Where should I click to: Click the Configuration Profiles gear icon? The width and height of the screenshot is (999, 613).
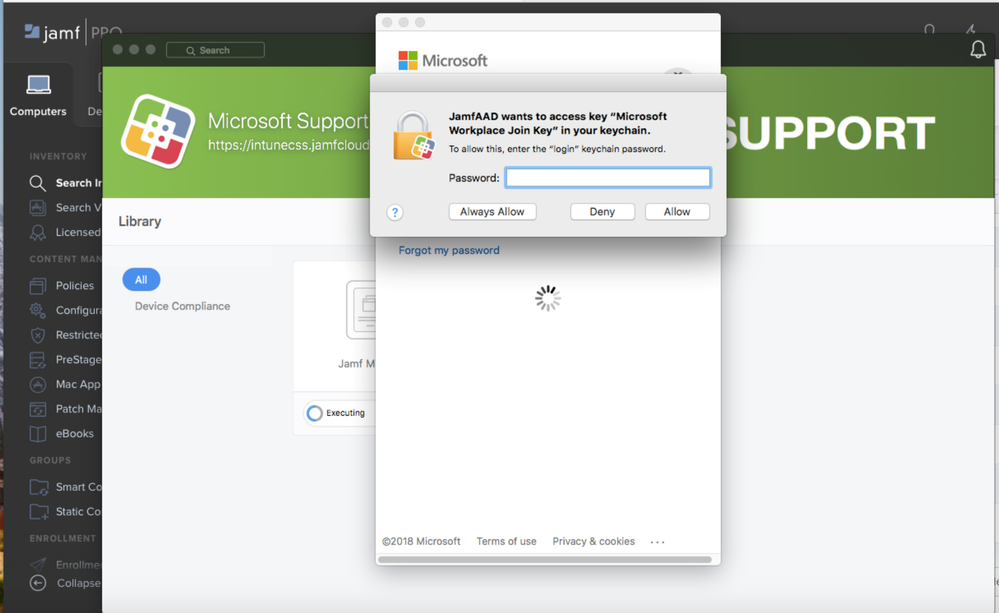tap(38, 310)
